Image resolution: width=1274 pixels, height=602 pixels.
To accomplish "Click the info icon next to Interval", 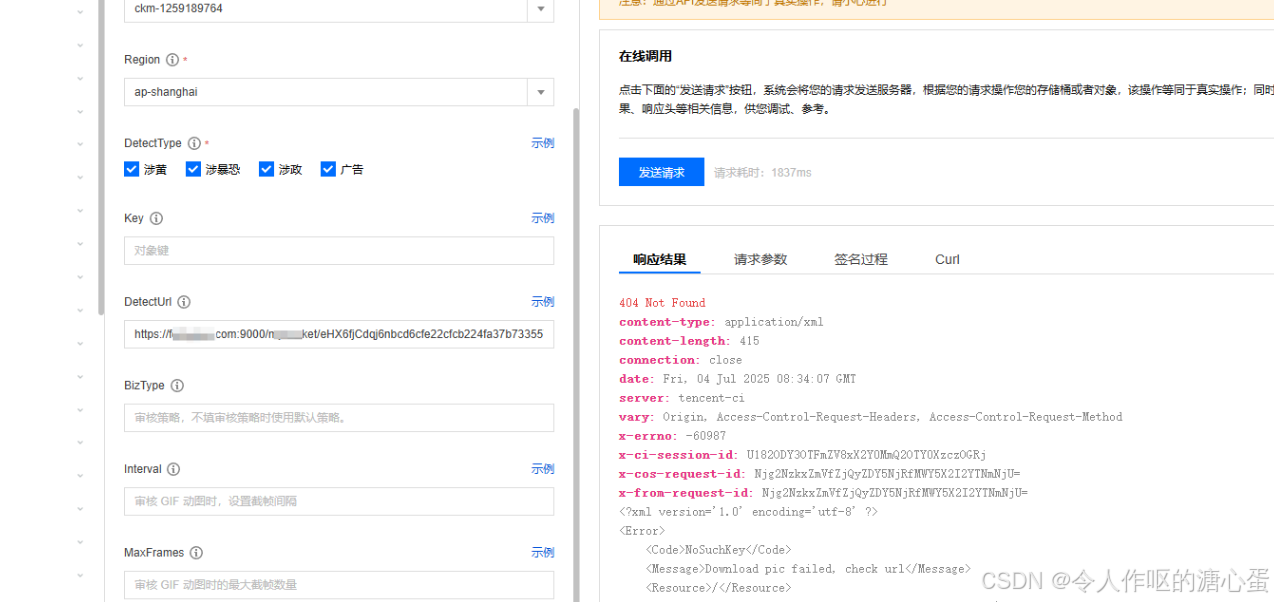I will coord(174,469).
